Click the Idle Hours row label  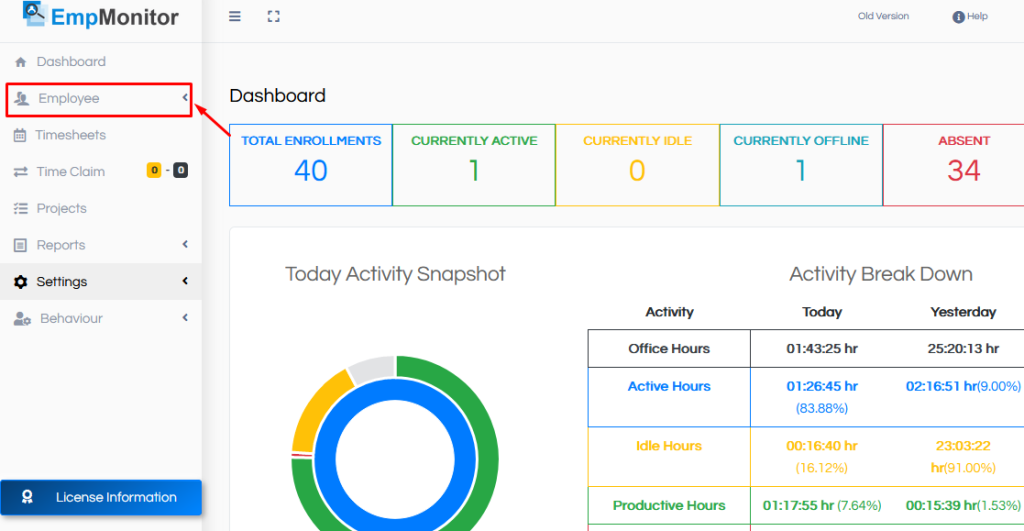point(669,446)
